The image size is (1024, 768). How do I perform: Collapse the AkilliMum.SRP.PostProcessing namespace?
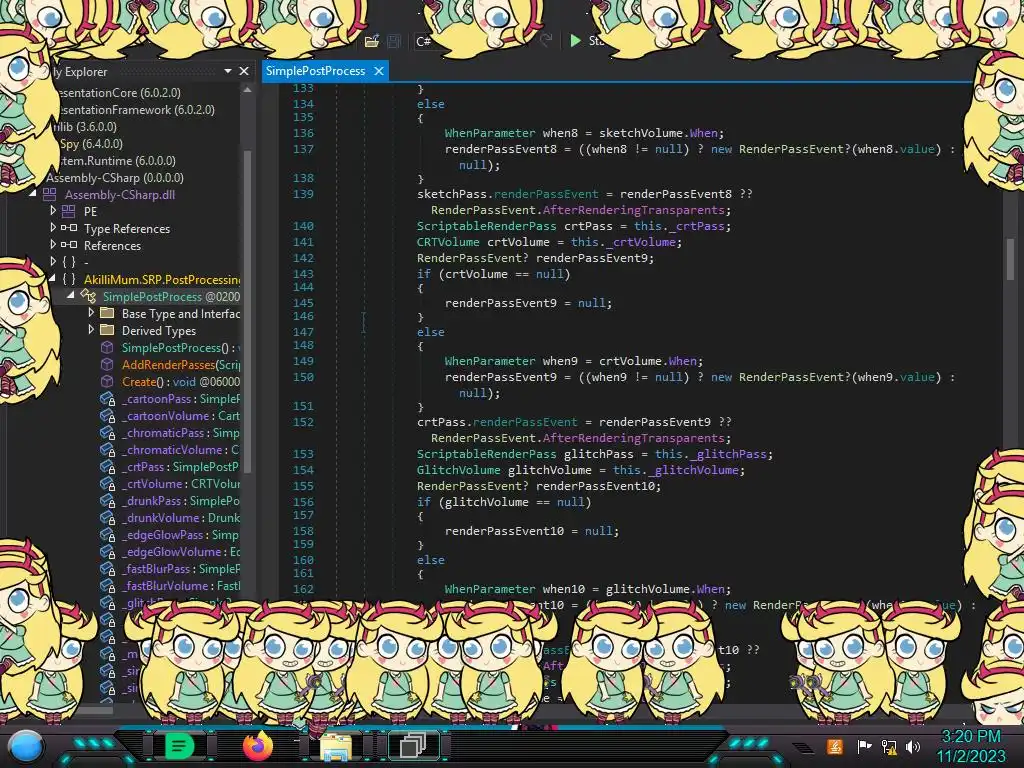pos(52,278)
